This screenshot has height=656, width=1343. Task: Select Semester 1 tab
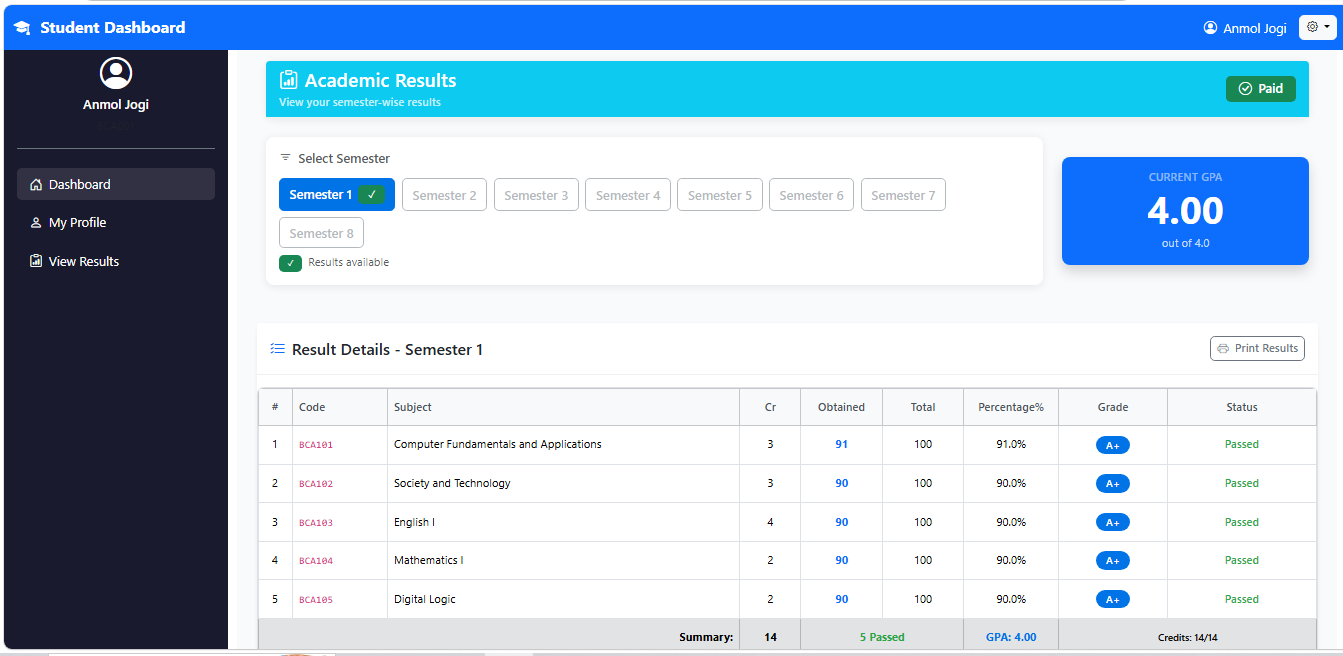(x=337, y=195)
